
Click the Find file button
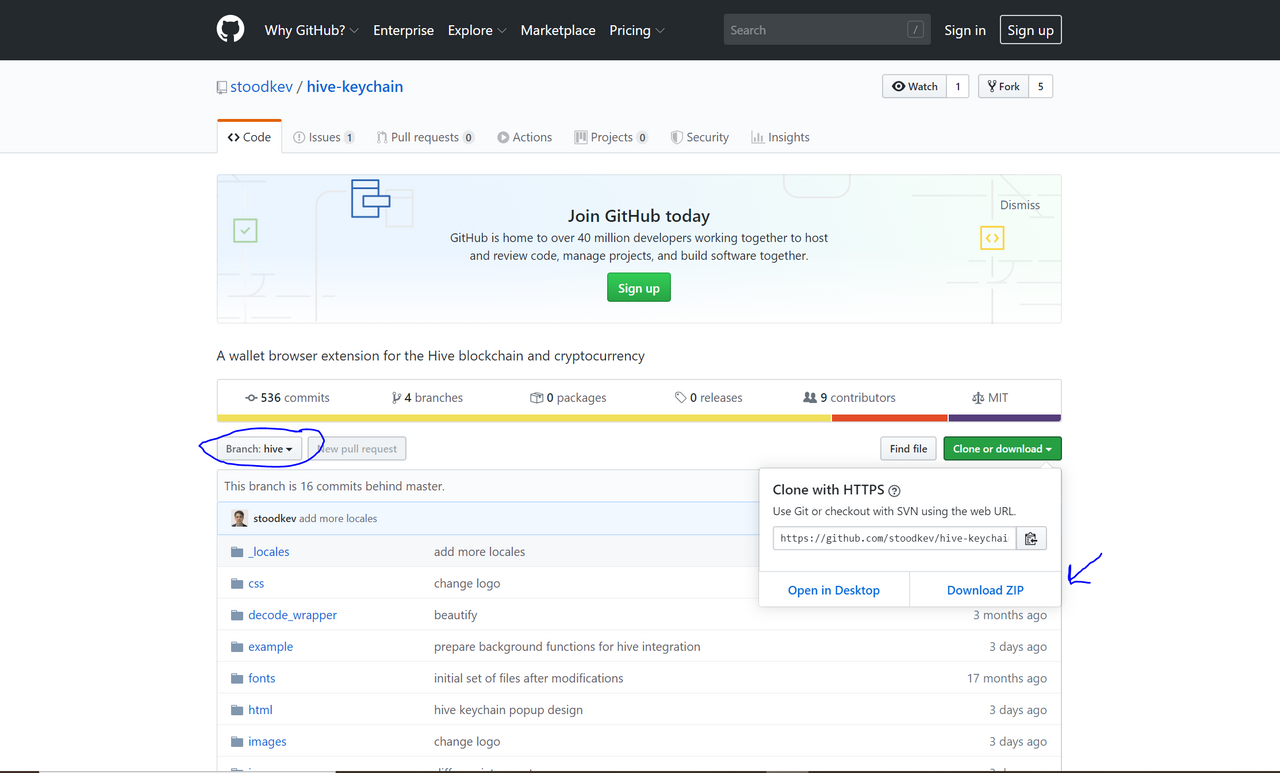point(908,449)
